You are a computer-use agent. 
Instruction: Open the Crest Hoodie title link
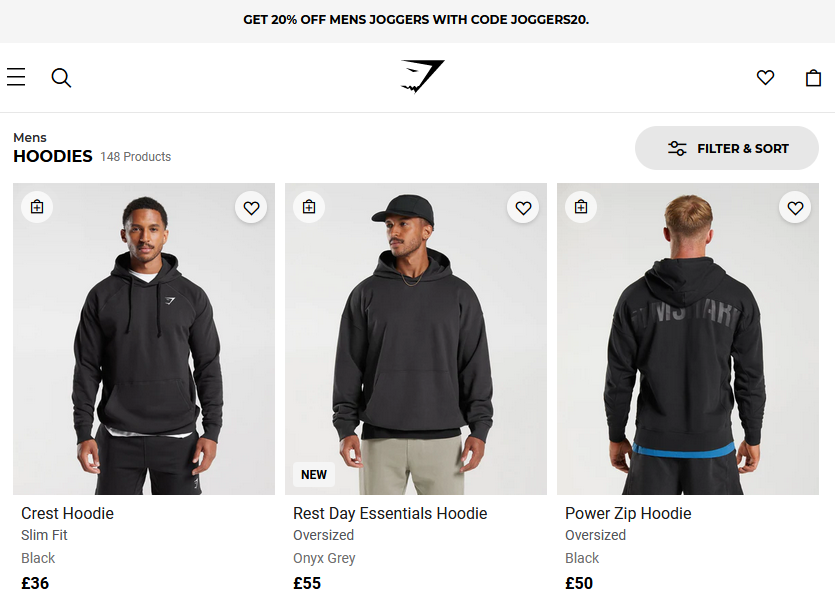[x=68, y=513]
